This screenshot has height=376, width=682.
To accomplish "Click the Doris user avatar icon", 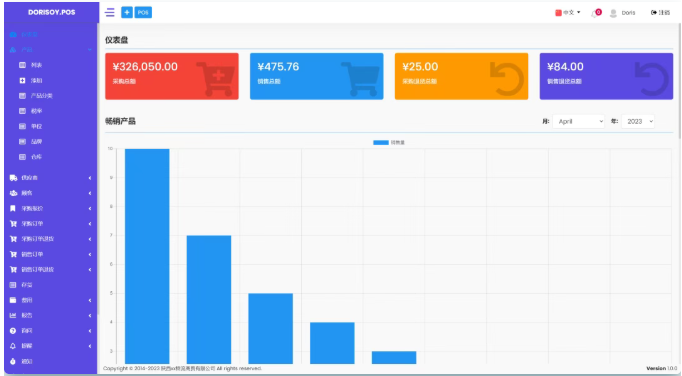I will coord(613,13).
